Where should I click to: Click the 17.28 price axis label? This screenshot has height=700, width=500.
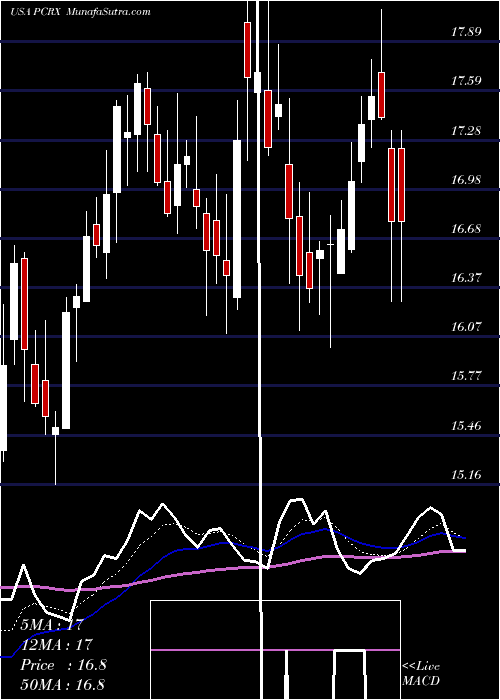pyautogui.click(x=466, y=131)
